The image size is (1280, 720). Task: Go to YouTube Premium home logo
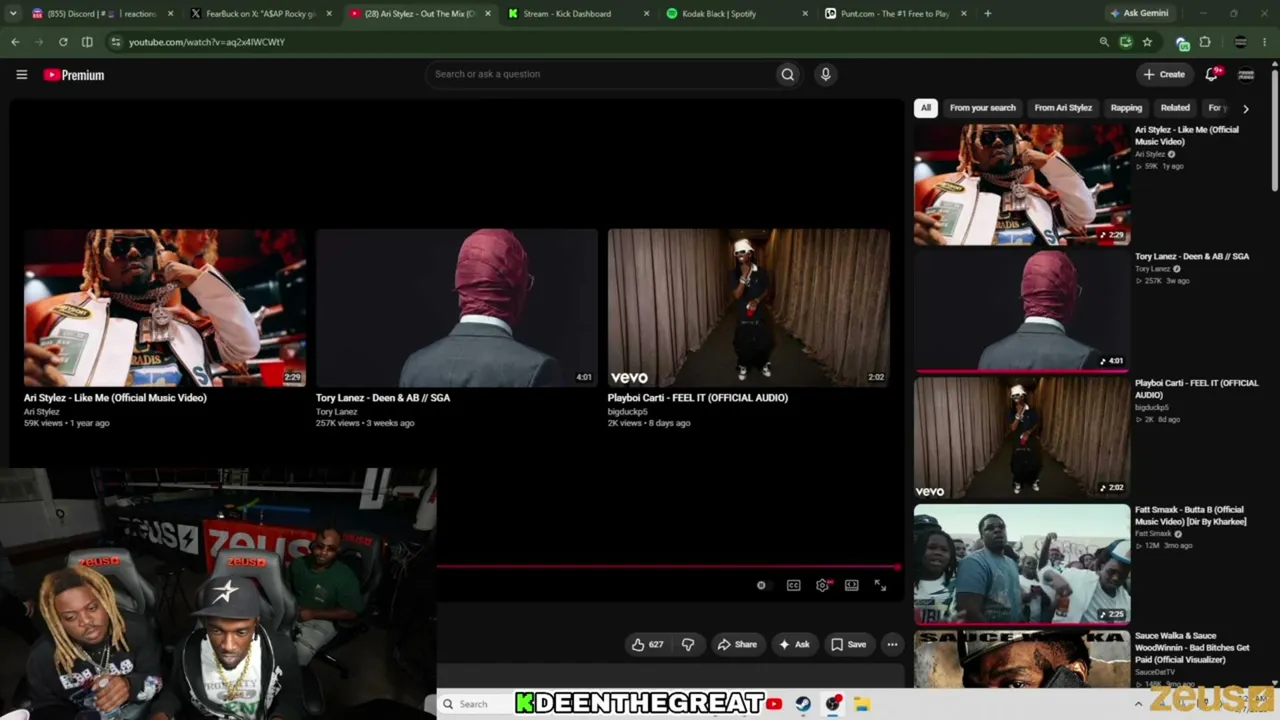74,75
